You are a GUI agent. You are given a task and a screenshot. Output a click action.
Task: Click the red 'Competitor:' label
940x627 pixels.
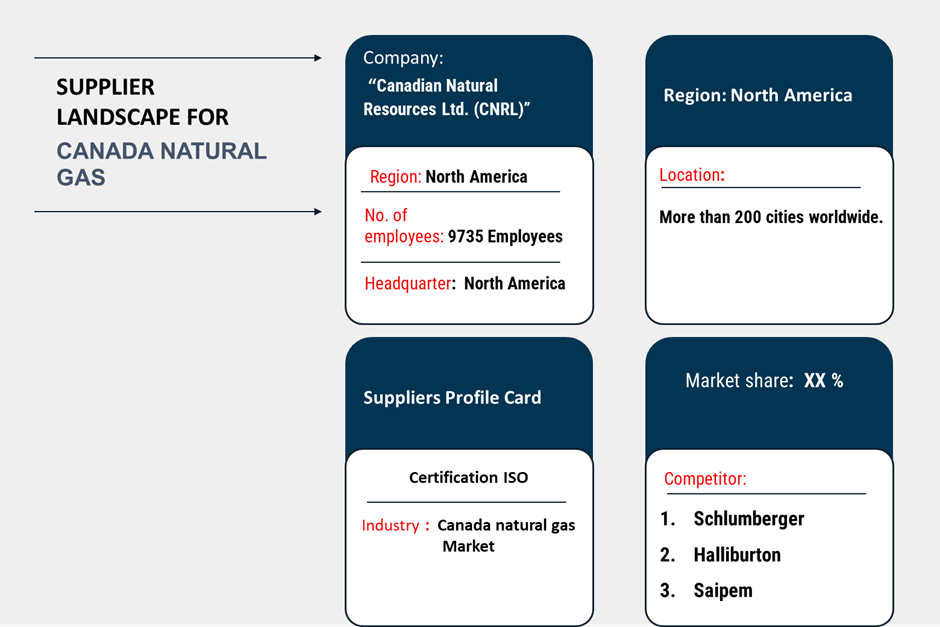(x=705, y=478)
